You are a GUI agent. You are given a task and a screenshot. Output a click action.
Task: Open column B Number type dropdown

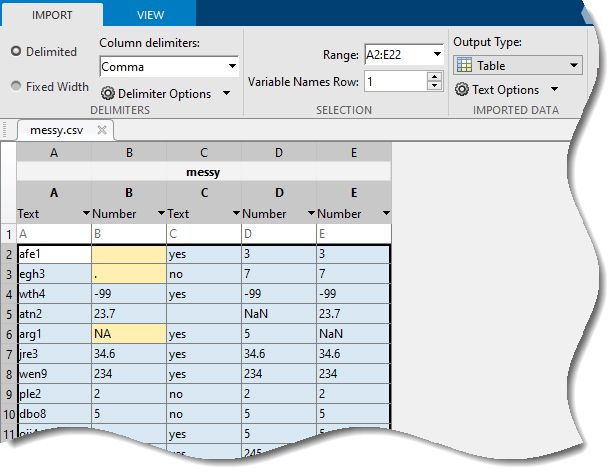[159, 214]
